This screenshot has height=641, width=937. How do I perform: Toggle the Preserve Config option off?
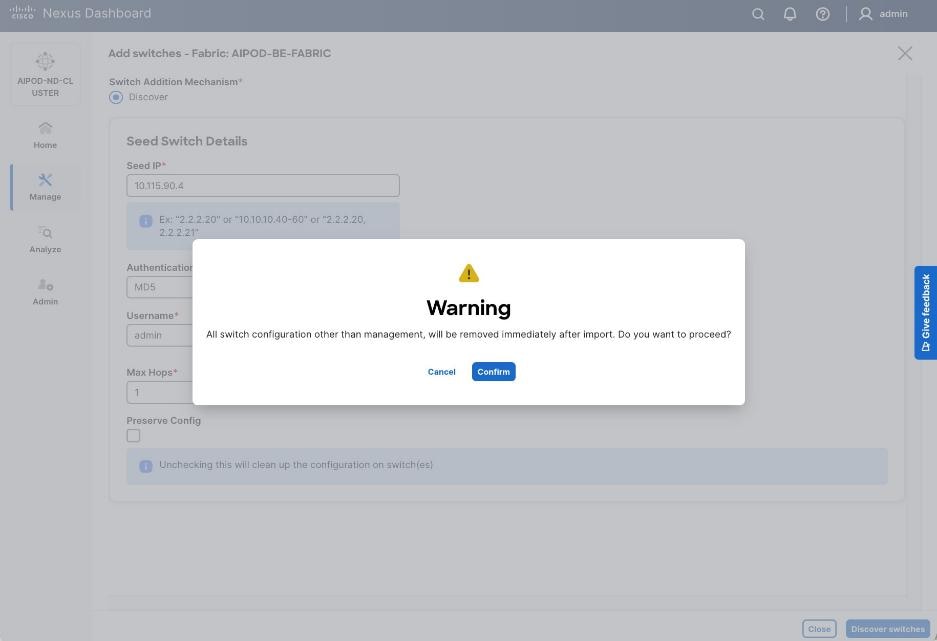(133, 435)
